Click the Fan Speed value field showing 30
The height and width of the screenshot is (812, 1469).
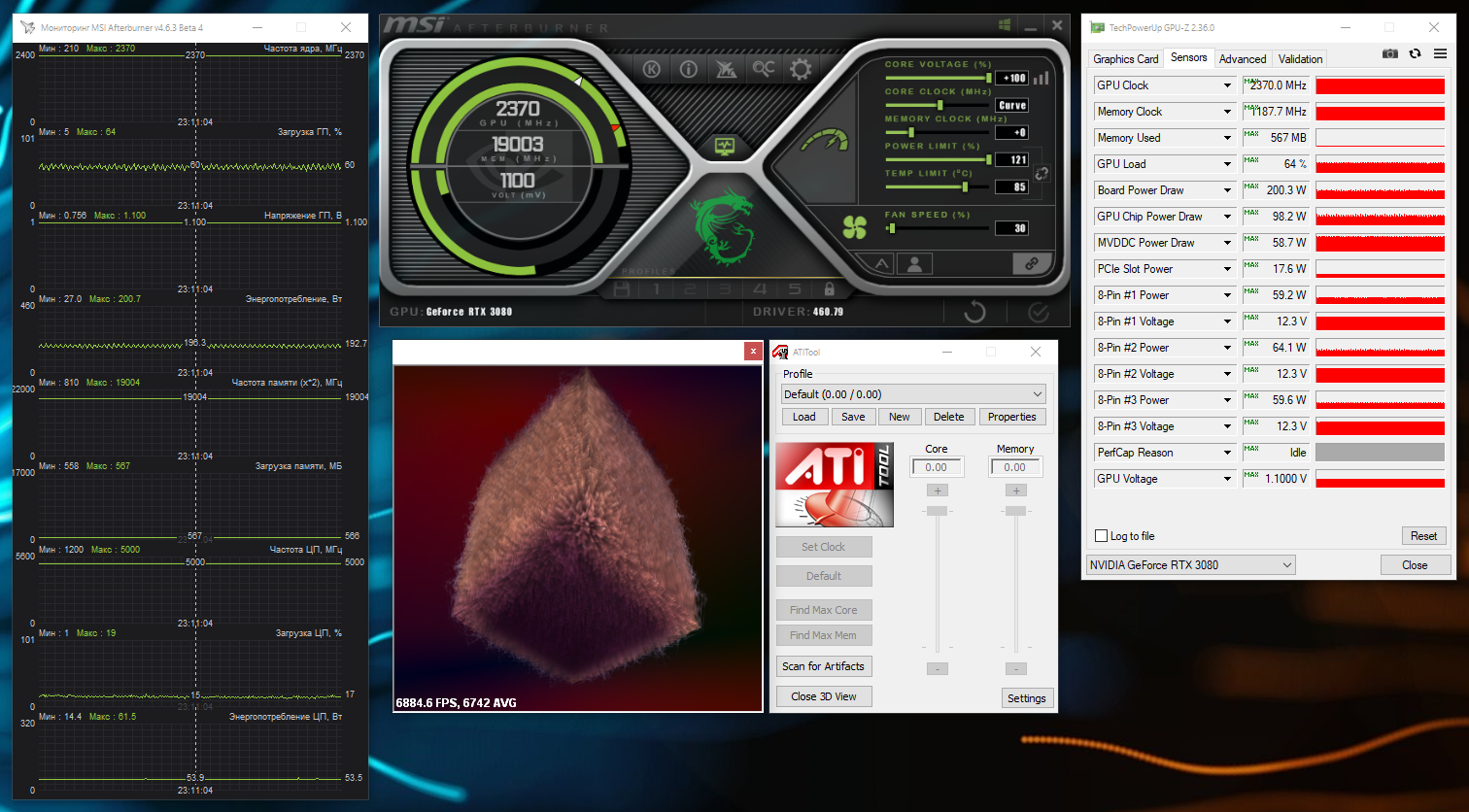click(x=1012, y=228)
